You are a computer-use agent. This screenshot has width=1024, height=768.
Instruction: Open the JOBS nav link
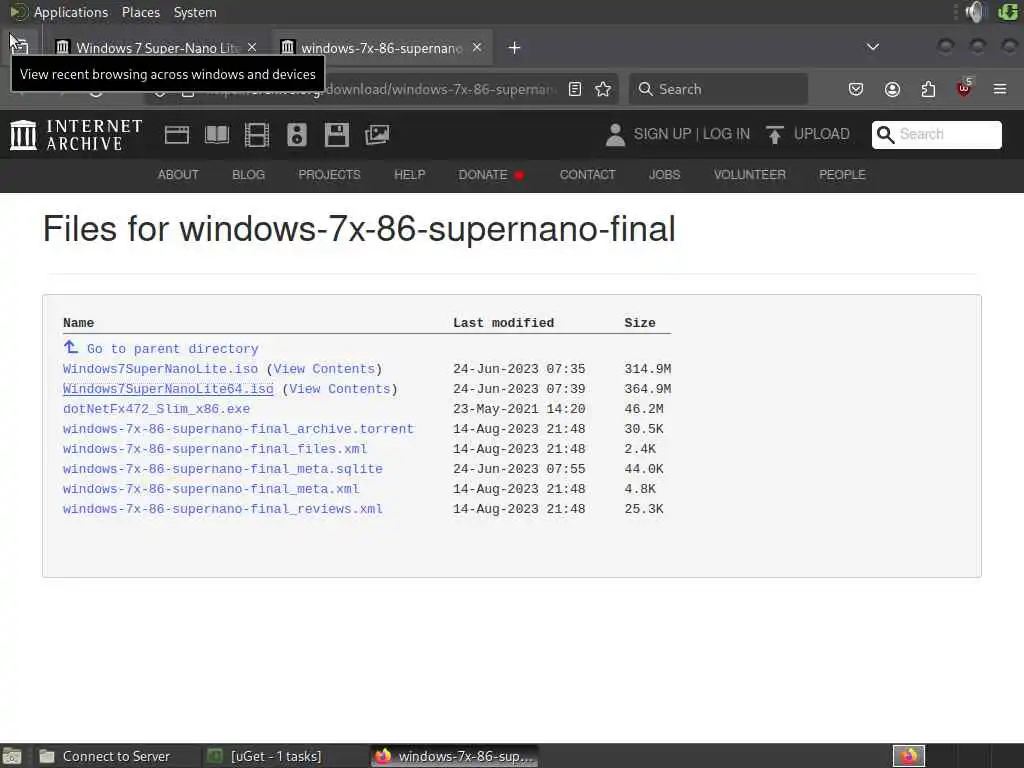click(x=664, y=174)
